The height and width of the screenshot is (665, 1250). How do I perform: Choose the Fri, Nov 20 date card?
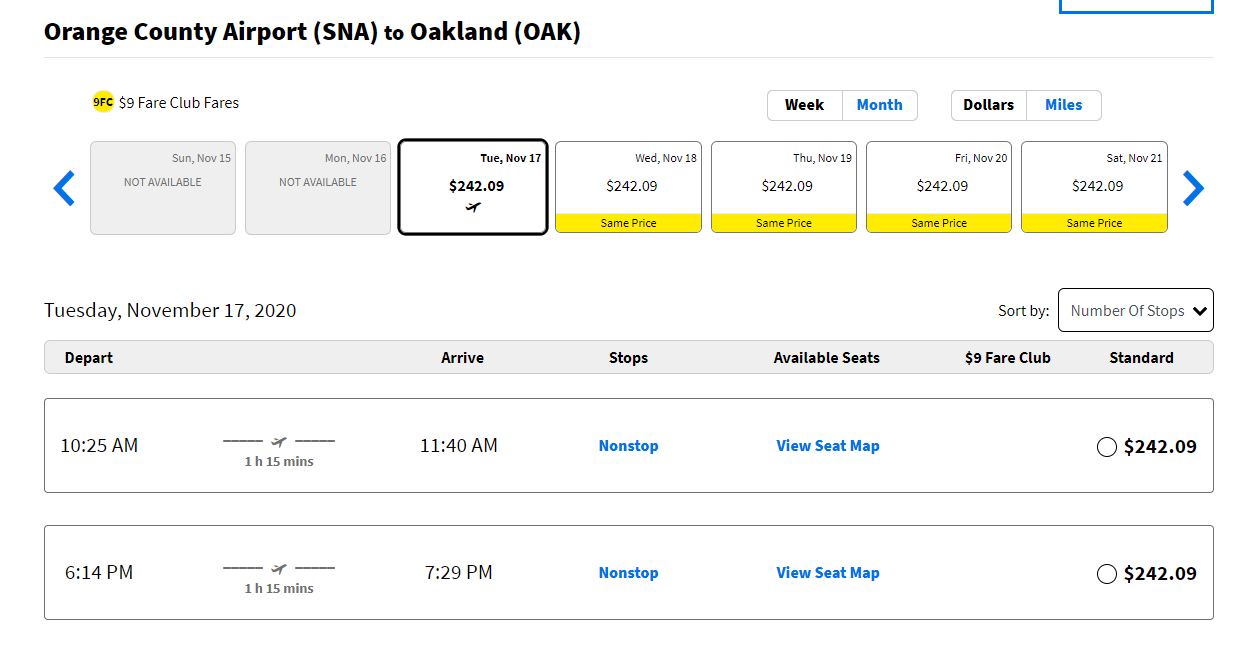[x=939, y=187]
